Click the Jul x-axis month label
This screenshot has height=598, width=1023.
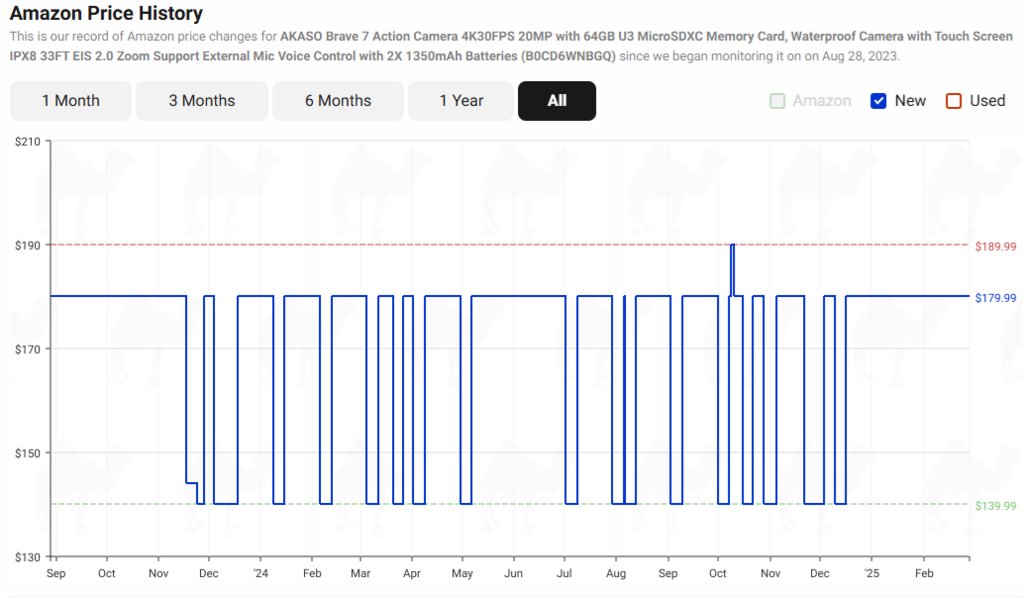(564, 573)
